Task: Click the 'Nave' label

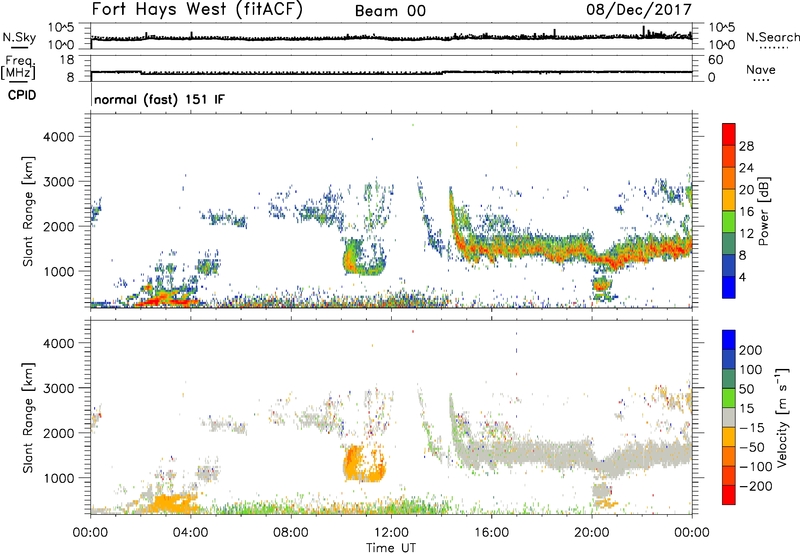Action: (760, 69)
